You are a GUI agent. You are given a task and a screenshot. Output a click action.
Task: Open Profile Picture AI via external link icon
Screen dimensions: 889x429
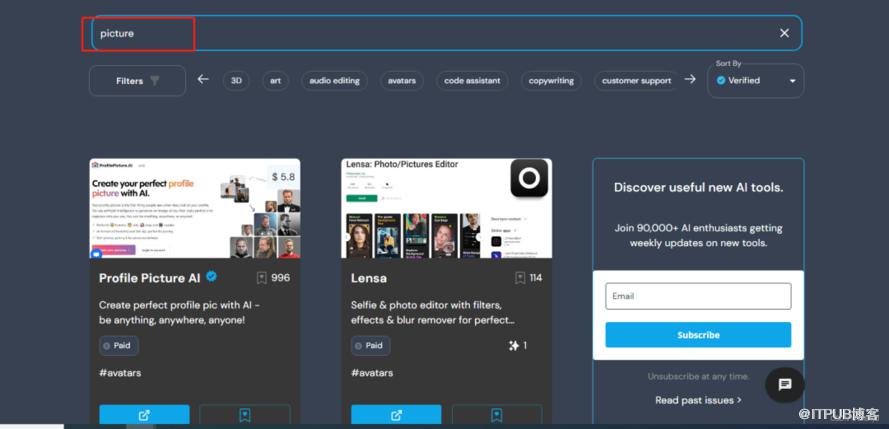[x=144, y=415]
